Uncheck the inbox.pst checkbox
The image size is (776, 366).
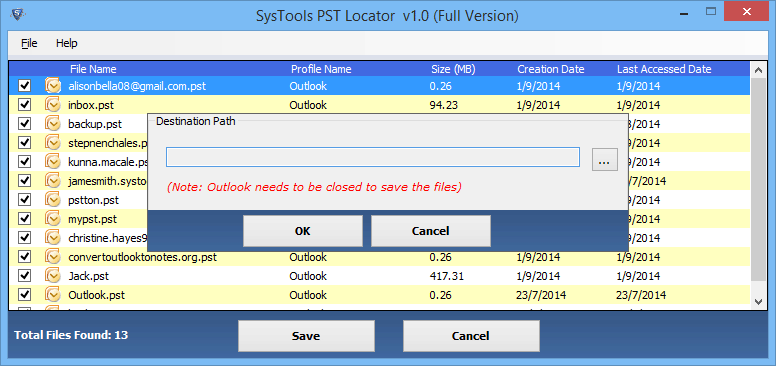24,105
